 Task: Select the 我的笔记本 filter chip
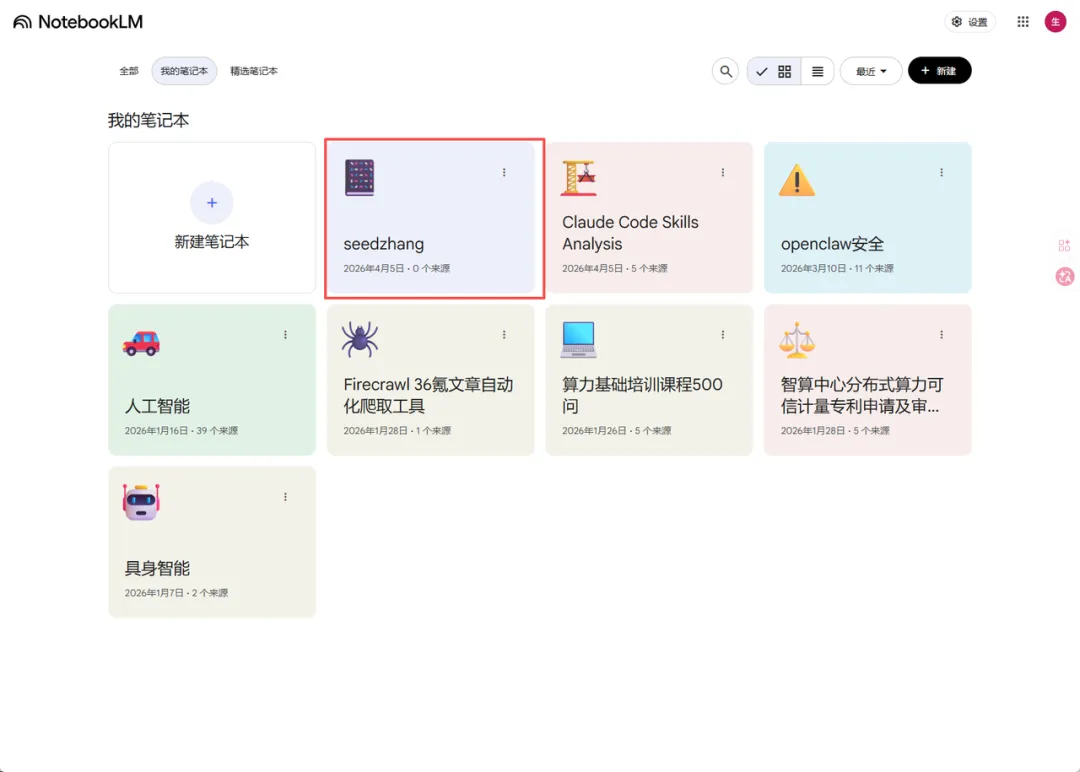click(x=184, y=71)
